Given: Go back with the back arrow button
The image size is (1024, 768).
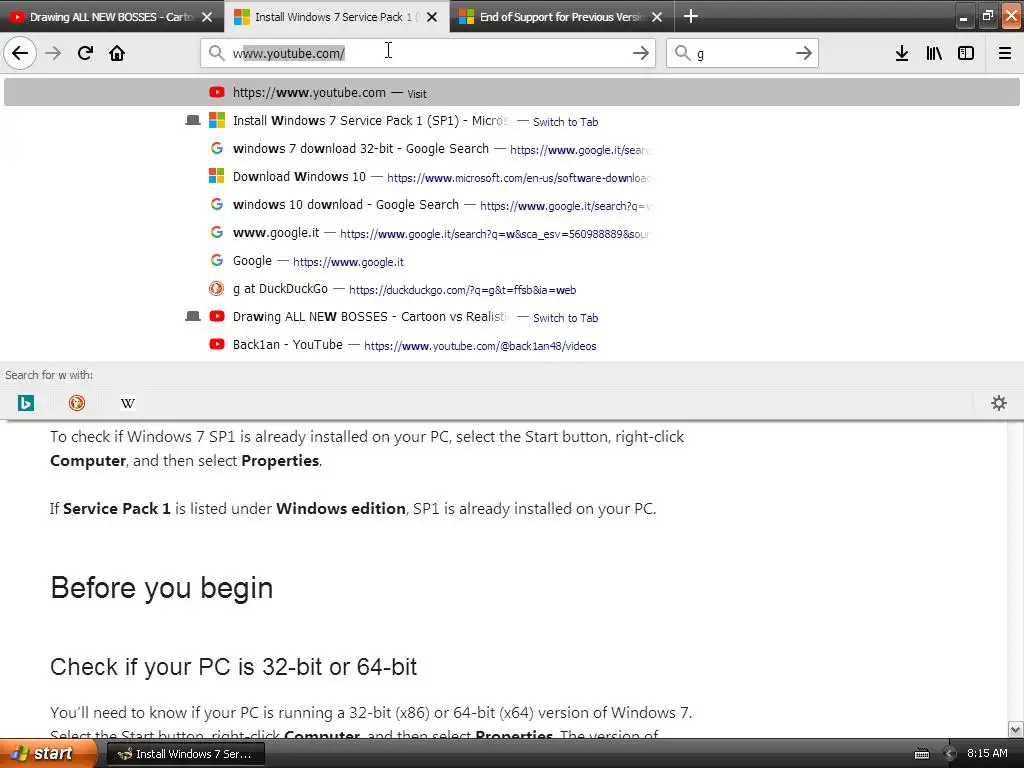Looking at the screenshot, I should [20, 53].
